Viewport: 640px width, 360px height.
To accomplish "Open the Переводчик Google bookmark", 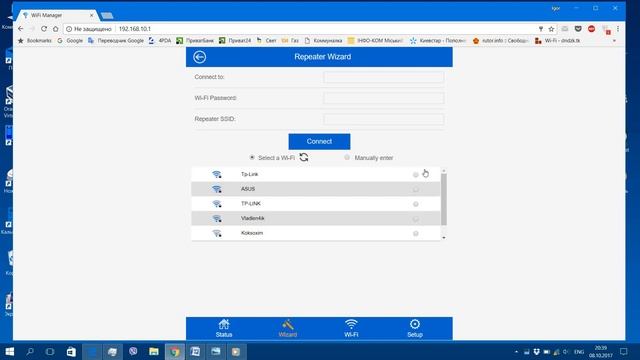I will (116, 41).
